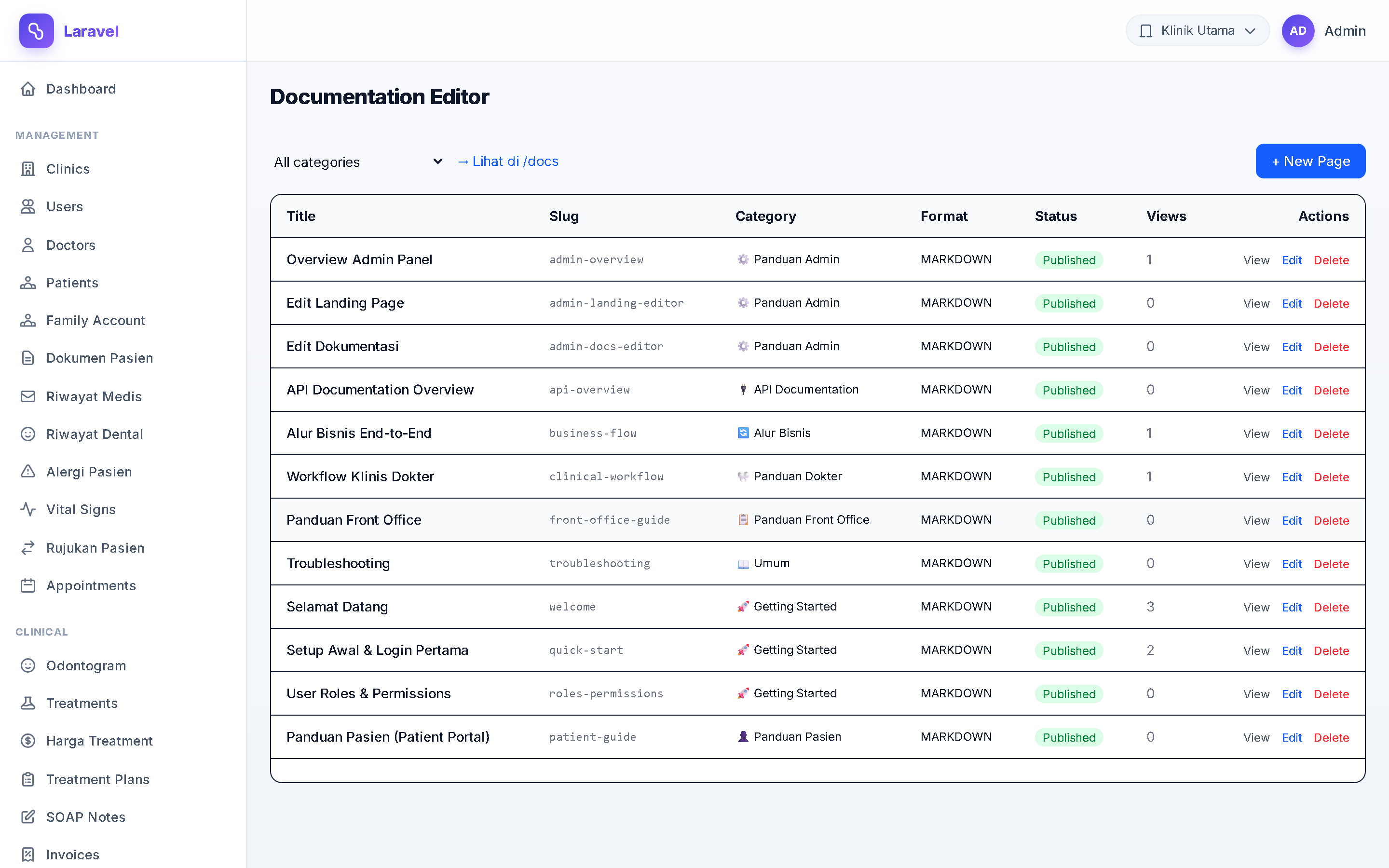This screenshot has width=1389, height=868.
Task: Edit the Panduan Front Office page
Action: pos(1292,521)
